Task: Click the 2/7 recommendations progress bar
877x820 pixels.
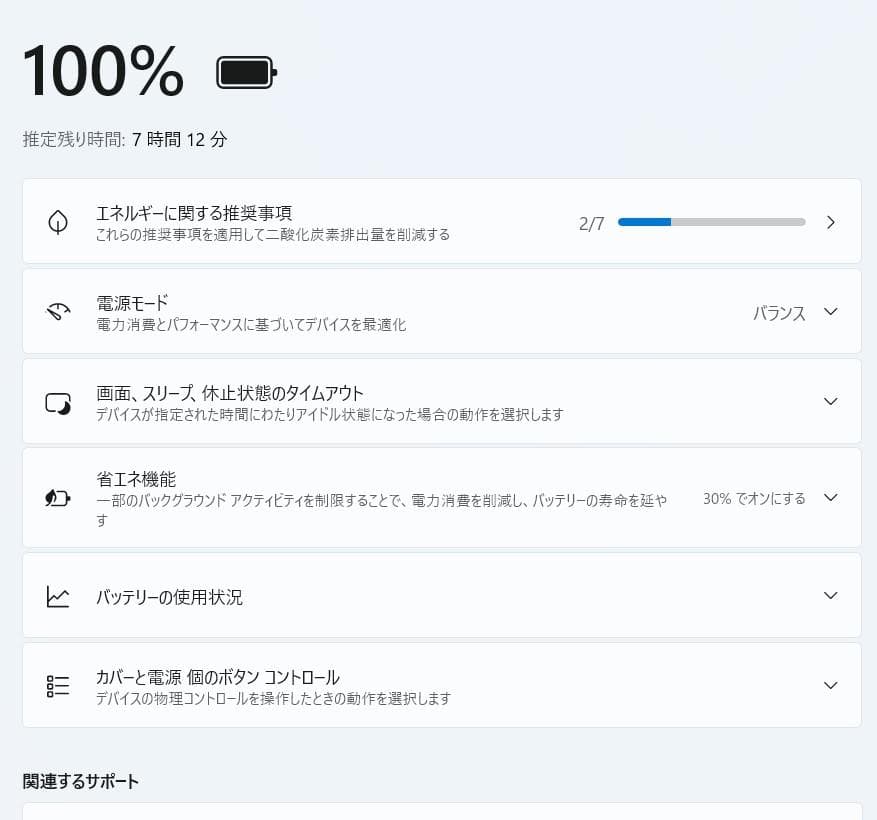Action: (711, 221)
